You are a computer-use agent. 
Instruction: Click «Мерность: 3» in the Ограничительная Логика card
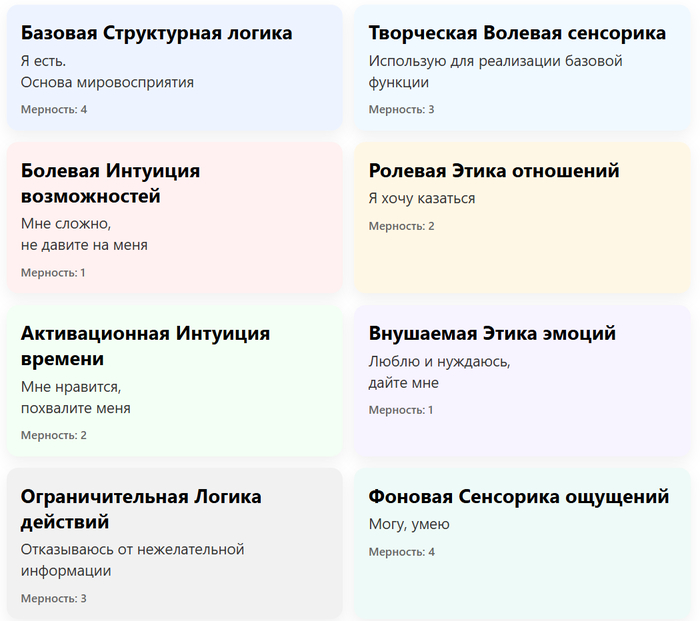[x=54, y=598]
